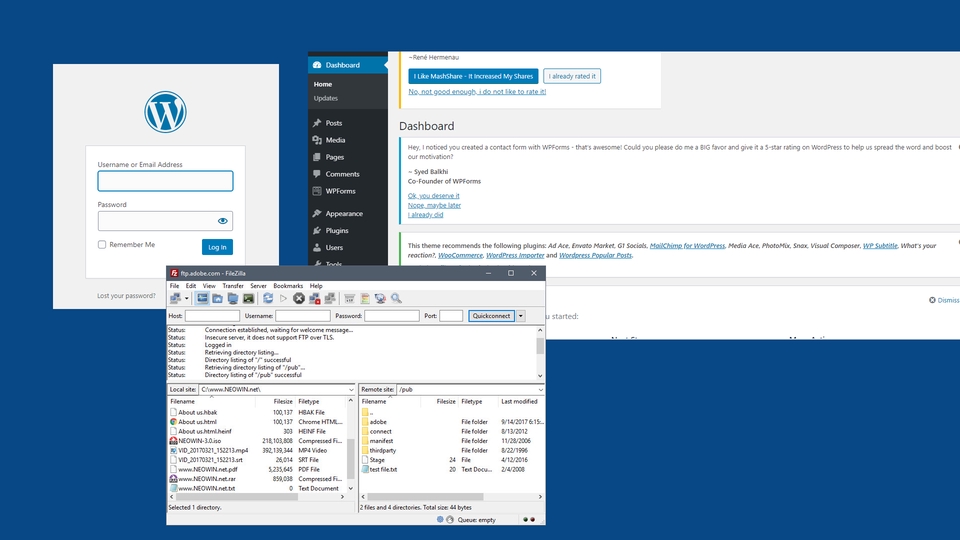Image resolution: width=960 pixels, height=540 pixels.
Task: Click the FileZilla Host input field
Action: point(212,316)
